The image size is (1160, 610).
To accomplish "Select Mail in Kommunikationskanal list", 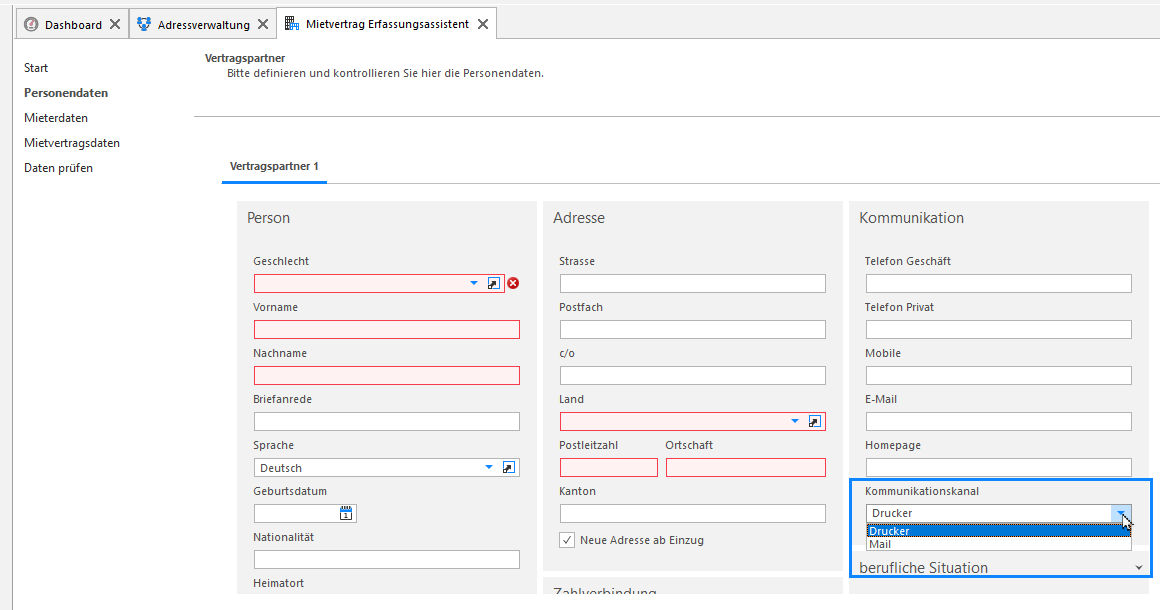I will (999, 544).
